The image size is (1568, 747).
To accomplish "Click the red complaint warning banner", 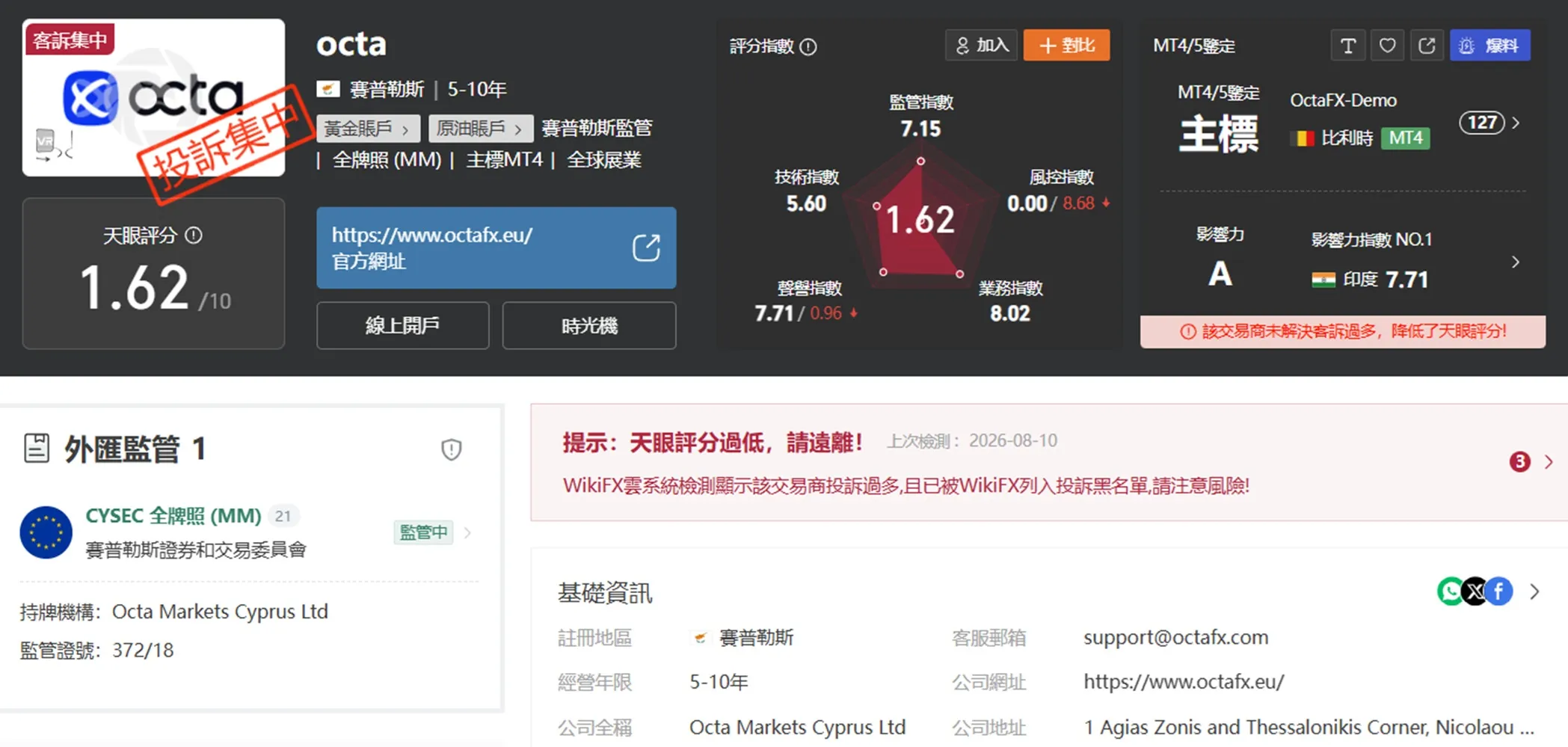I will coord(1342,331).
